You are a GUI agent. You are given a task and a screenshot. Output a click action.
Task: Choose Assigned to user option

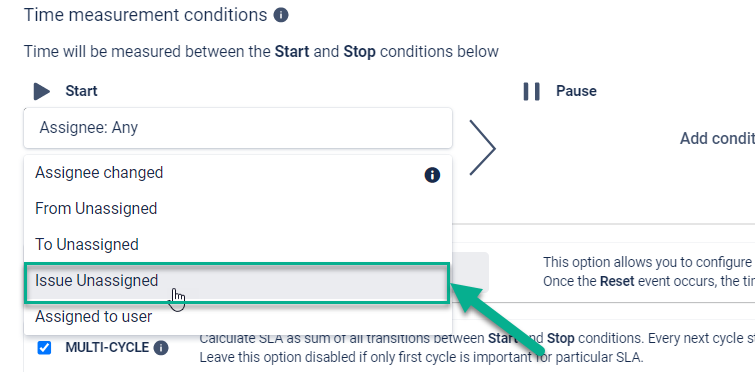pos(238,317)
